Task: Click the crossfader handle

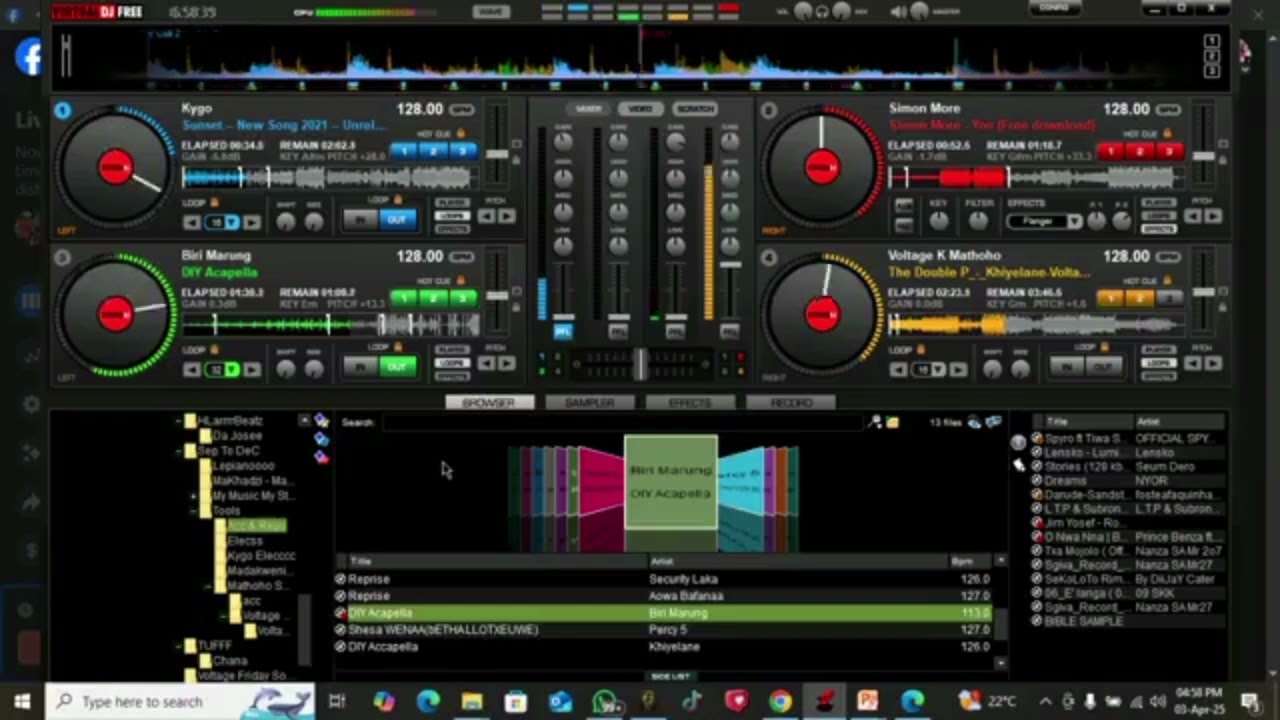Action: click(x=640, y=365)
